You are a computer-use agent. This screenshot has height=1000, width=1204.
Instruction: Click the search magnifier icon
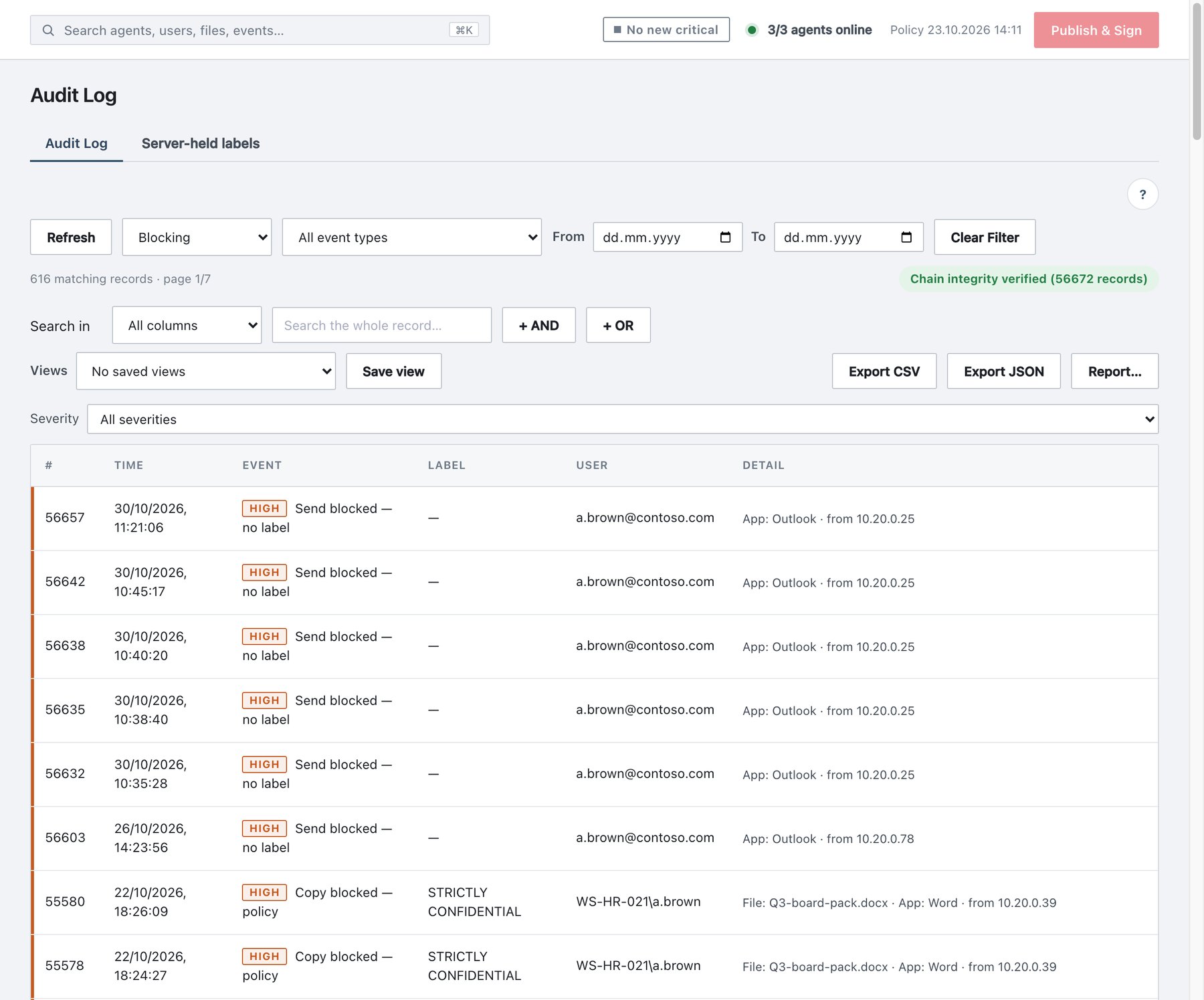coord(48,30)
